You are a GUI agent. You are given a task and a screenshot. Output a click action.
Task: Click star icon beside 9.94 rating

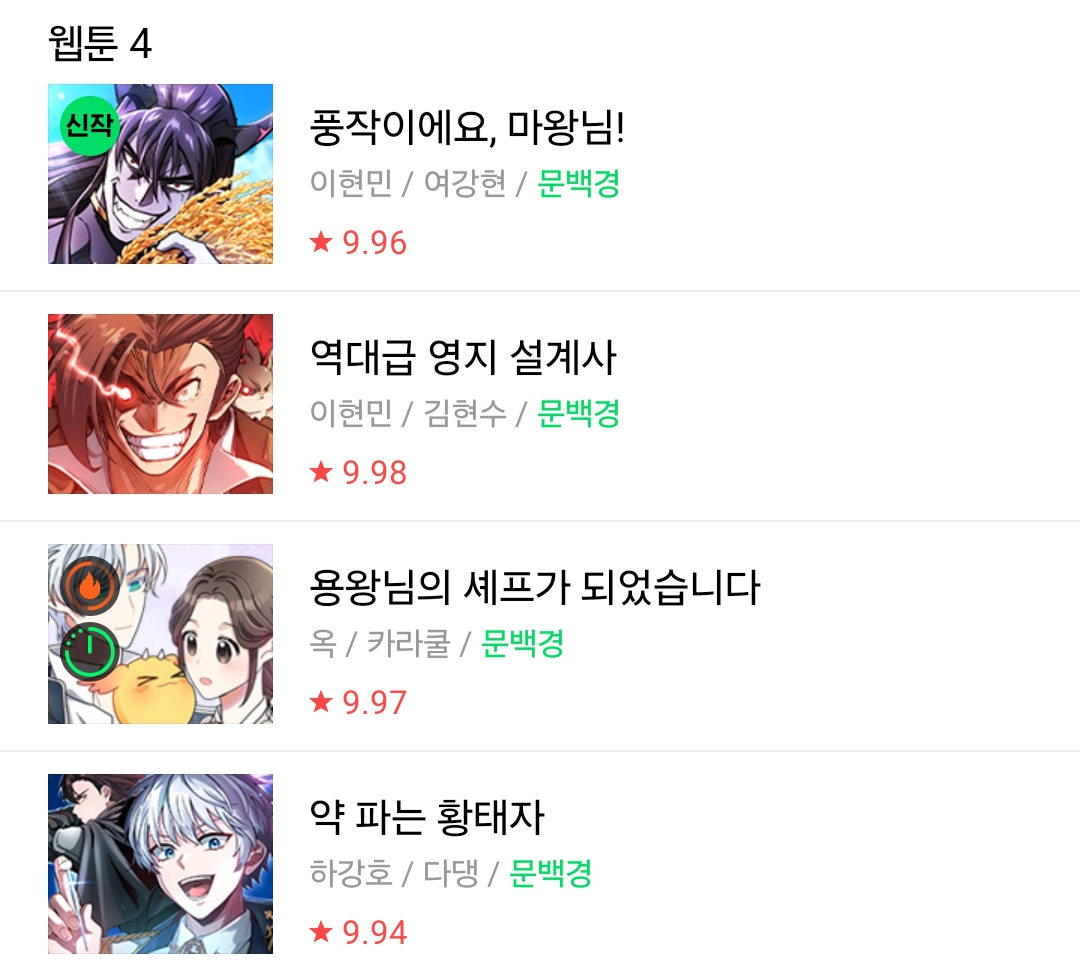click(321, 932)
